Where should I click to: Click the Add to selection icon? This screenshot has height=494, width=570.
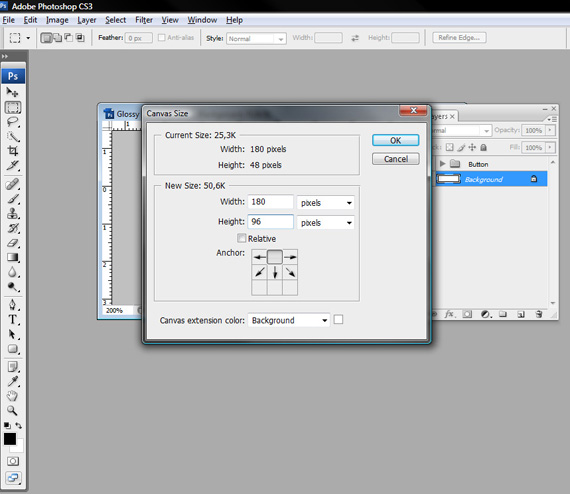57,37
